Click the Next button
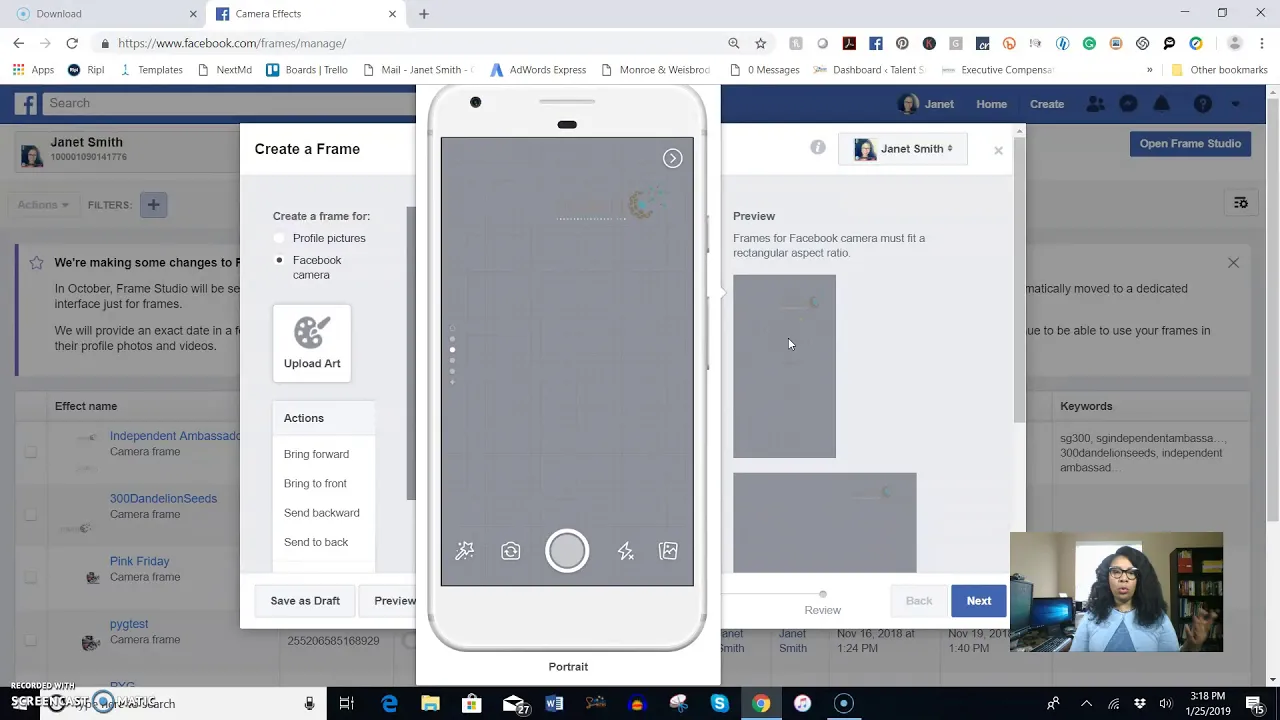Viewport: 1280px width, 720px height. [x=979, y=601]
